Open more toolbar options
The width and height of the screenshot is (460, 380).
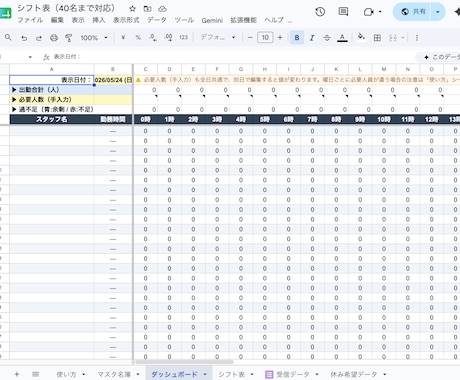click(x=417, y=38)
